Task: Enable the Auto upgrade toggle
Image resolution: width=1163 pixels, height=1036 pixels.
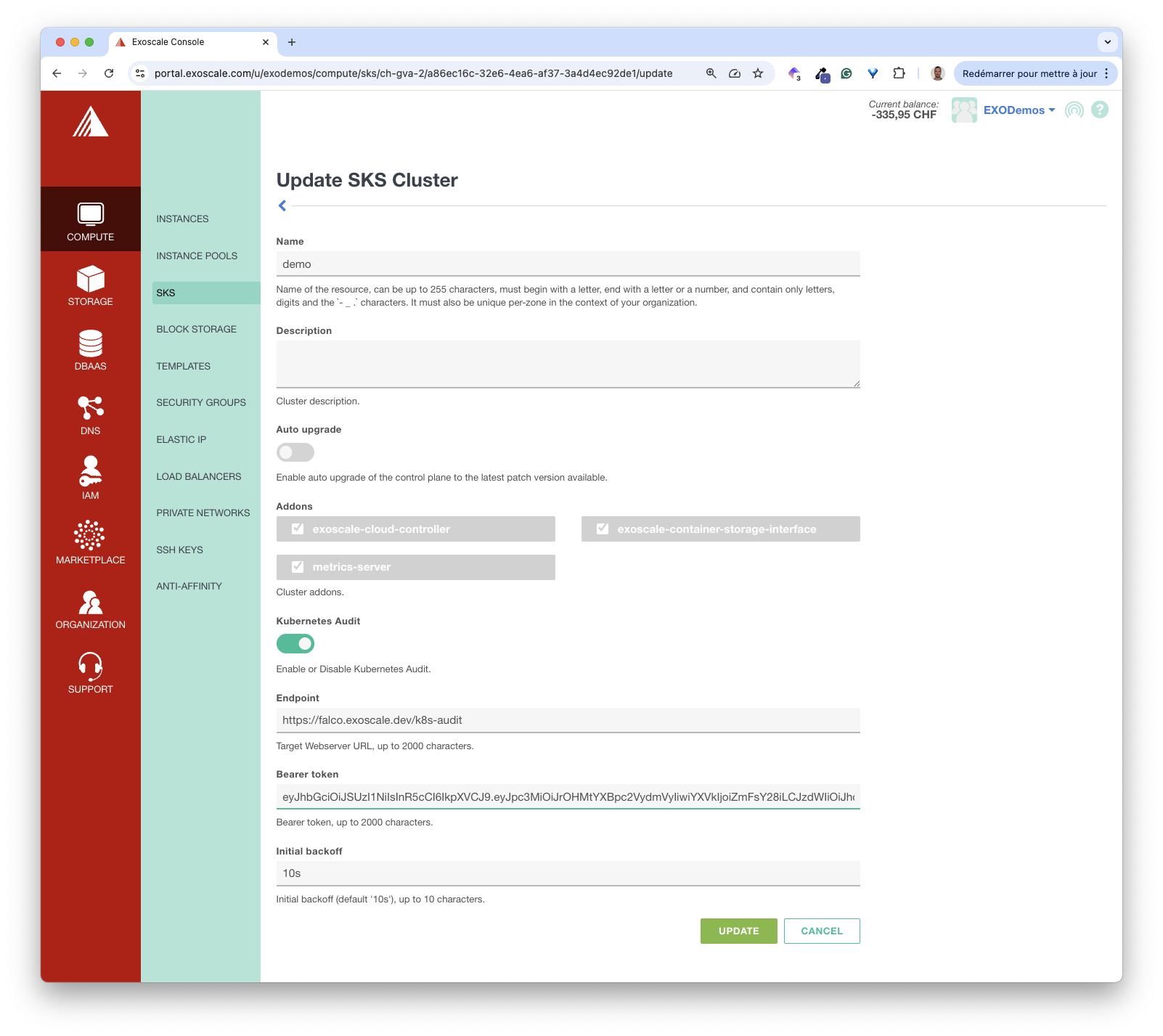Action: click(x=295, y=452)
